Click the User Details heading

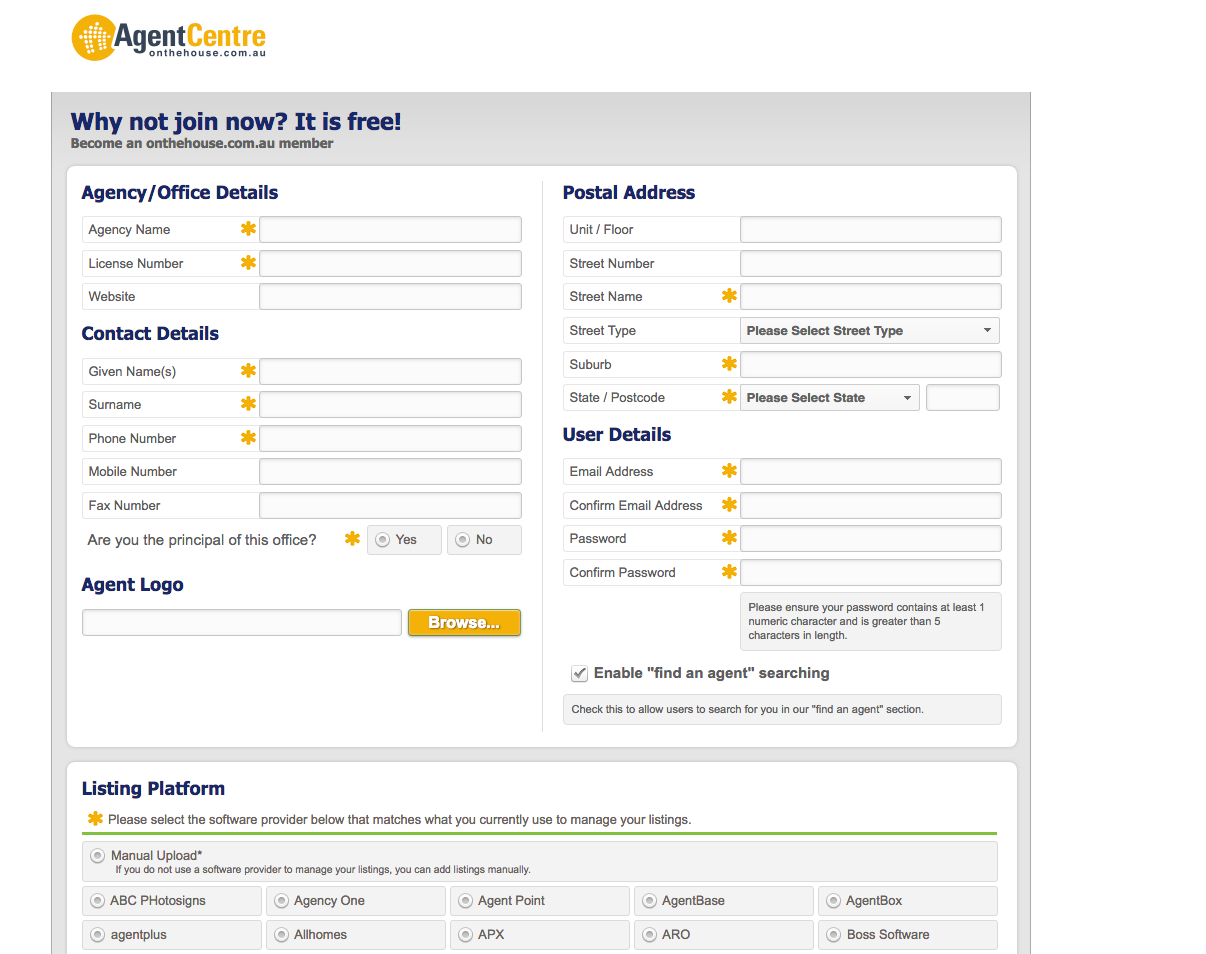coord(617,435)
